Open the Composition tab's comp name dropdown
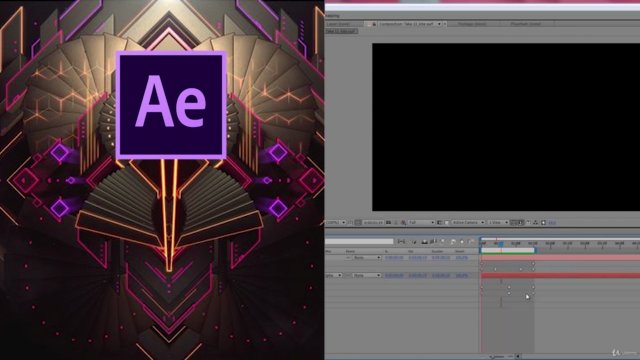Viewport: 640px width, 360px height. (x=410, y=24)
